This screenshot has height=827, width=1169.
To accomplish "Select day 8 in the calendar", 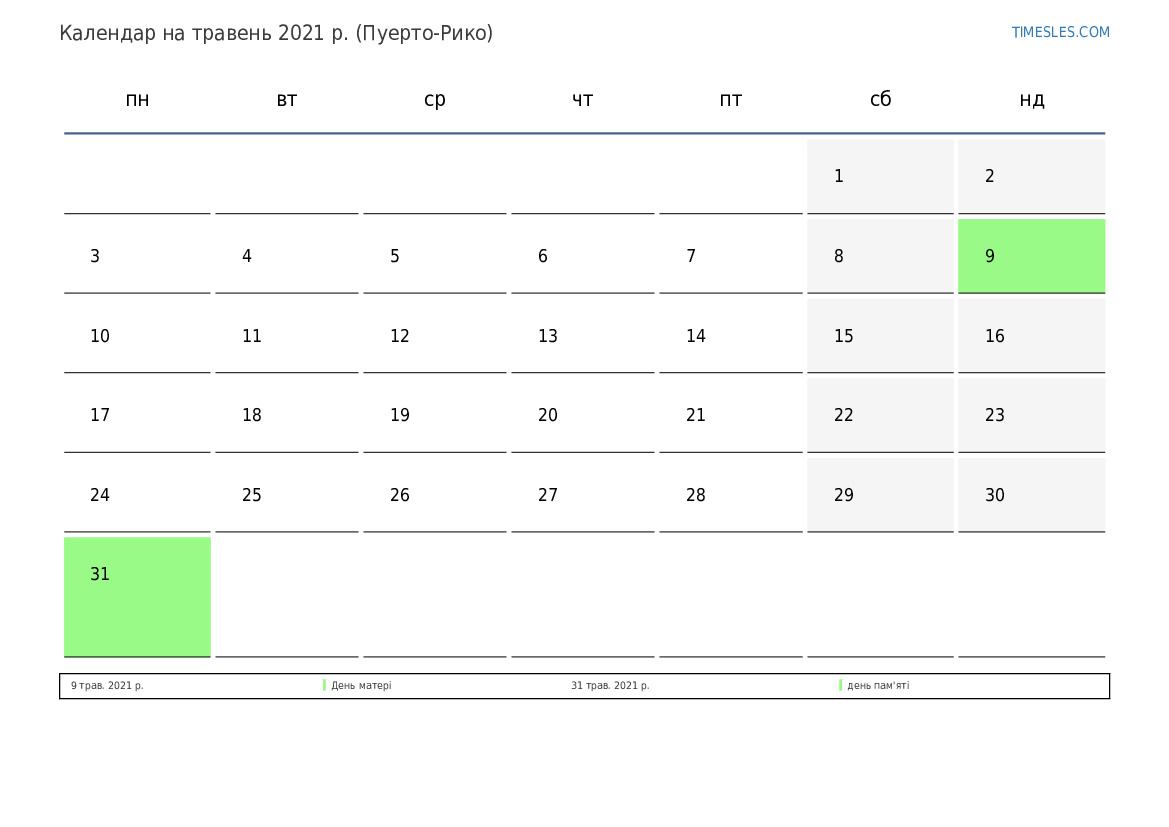I will tap(880, 256).
